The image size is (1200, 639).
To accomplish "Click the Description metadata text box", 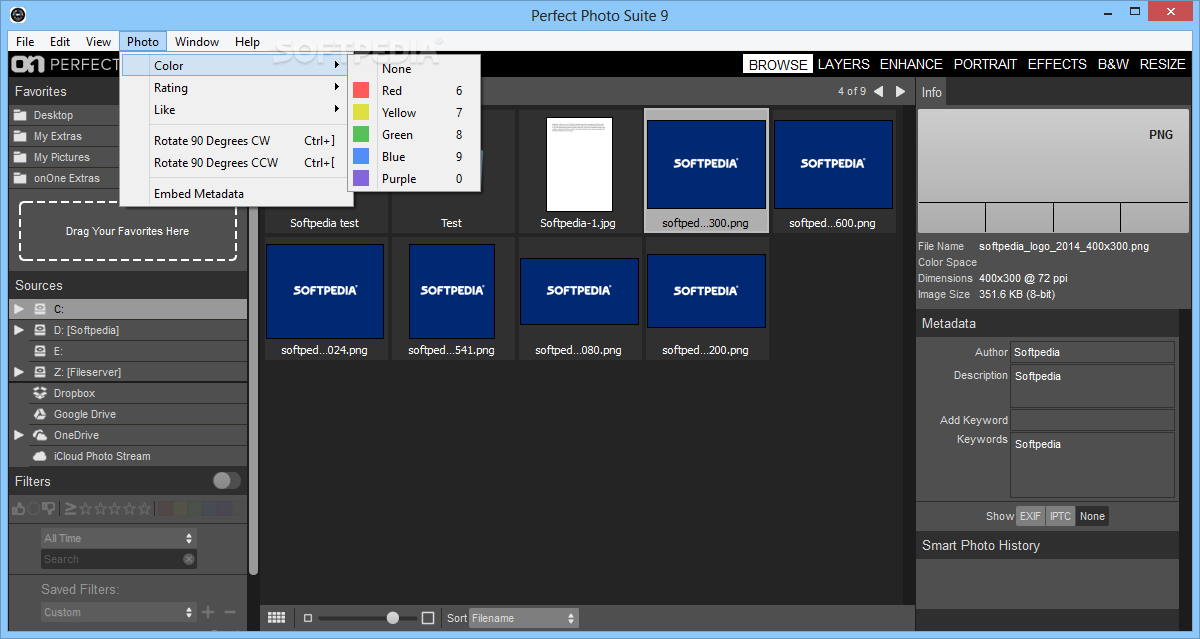I will (x=1093, y=386).
